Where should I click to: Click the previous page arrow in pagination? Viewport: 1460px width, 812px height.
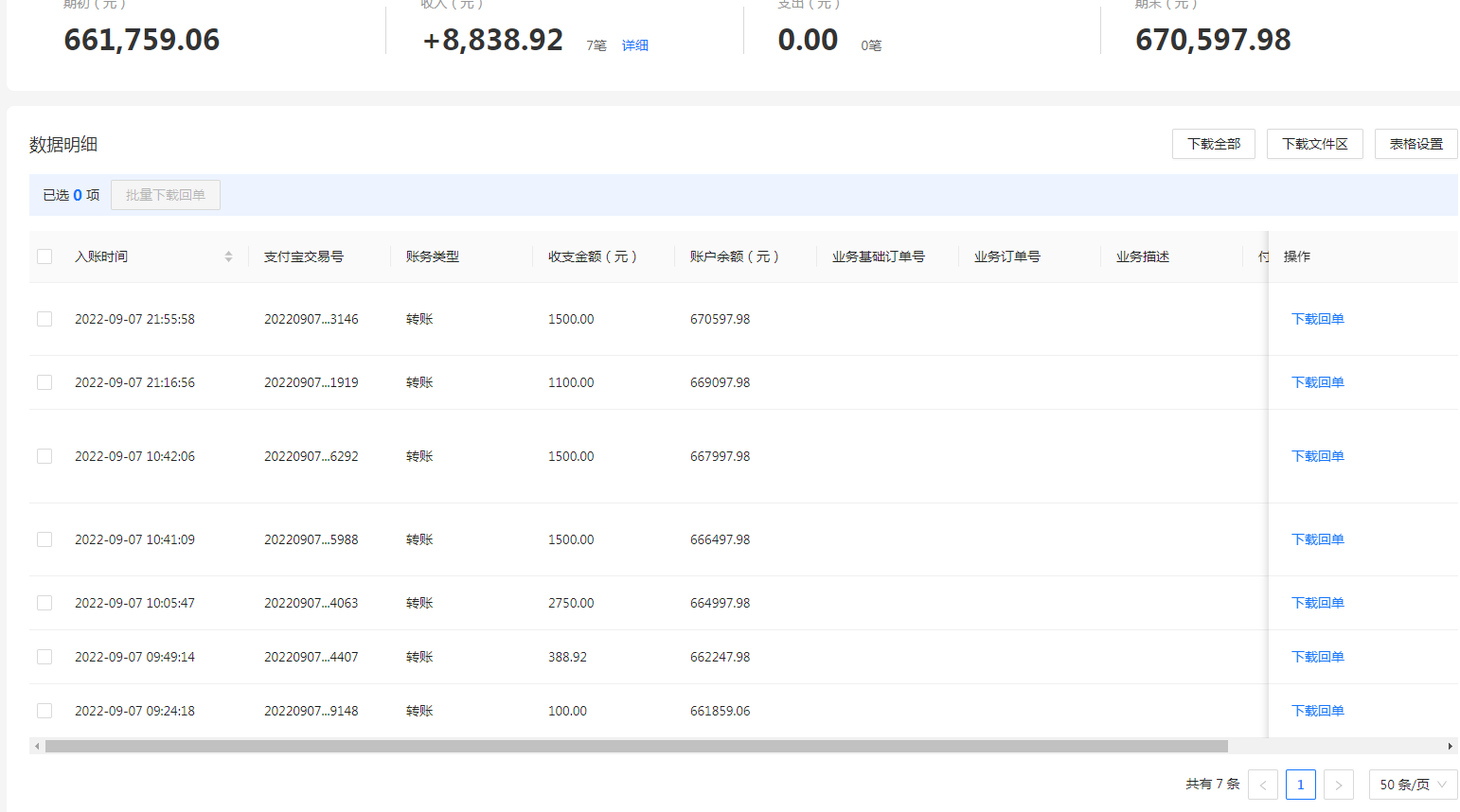1262,785
